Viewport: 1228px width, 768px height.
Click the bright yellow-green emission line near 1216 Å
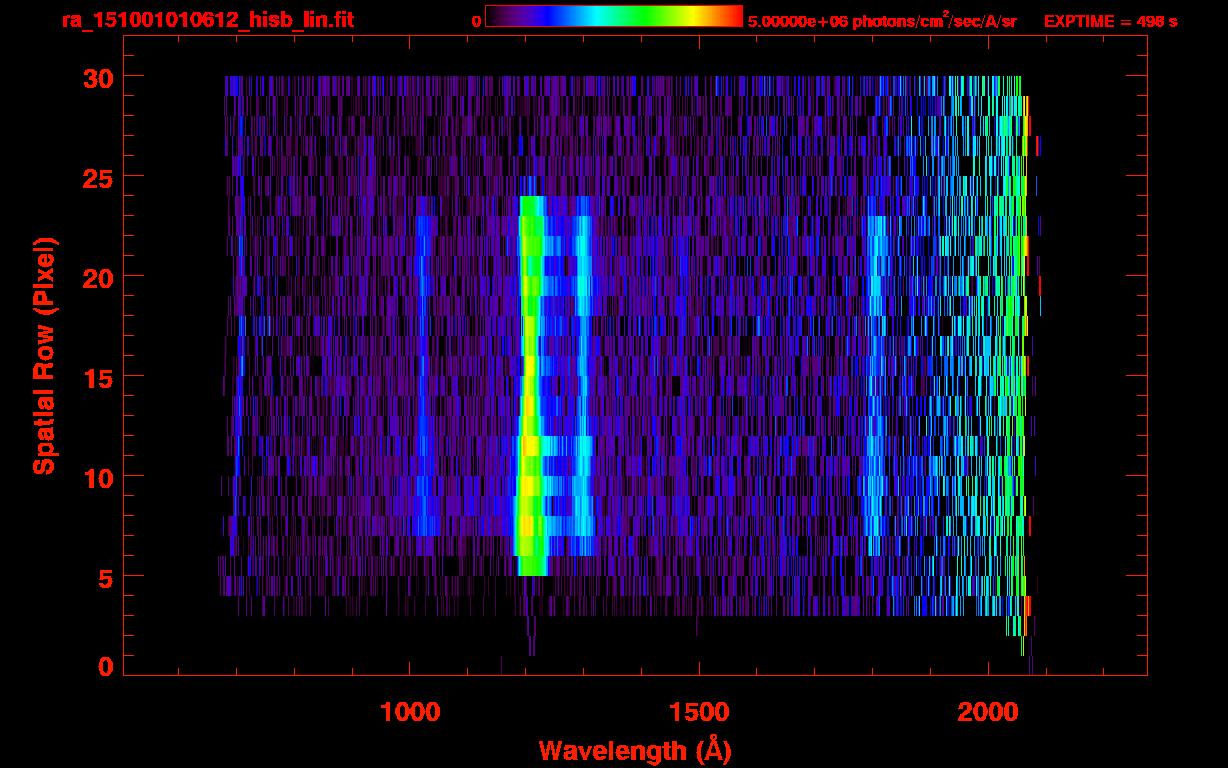(x=530, y=386)
